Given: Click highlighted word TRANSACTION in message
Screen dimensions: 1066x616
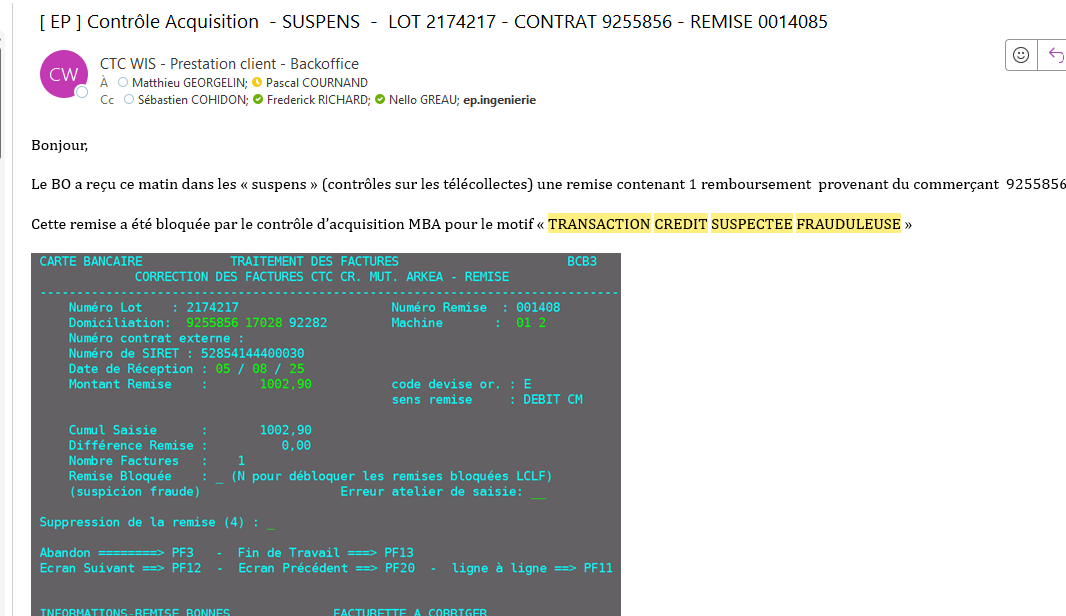Looking at the screenshot, I should pos(599,224).
